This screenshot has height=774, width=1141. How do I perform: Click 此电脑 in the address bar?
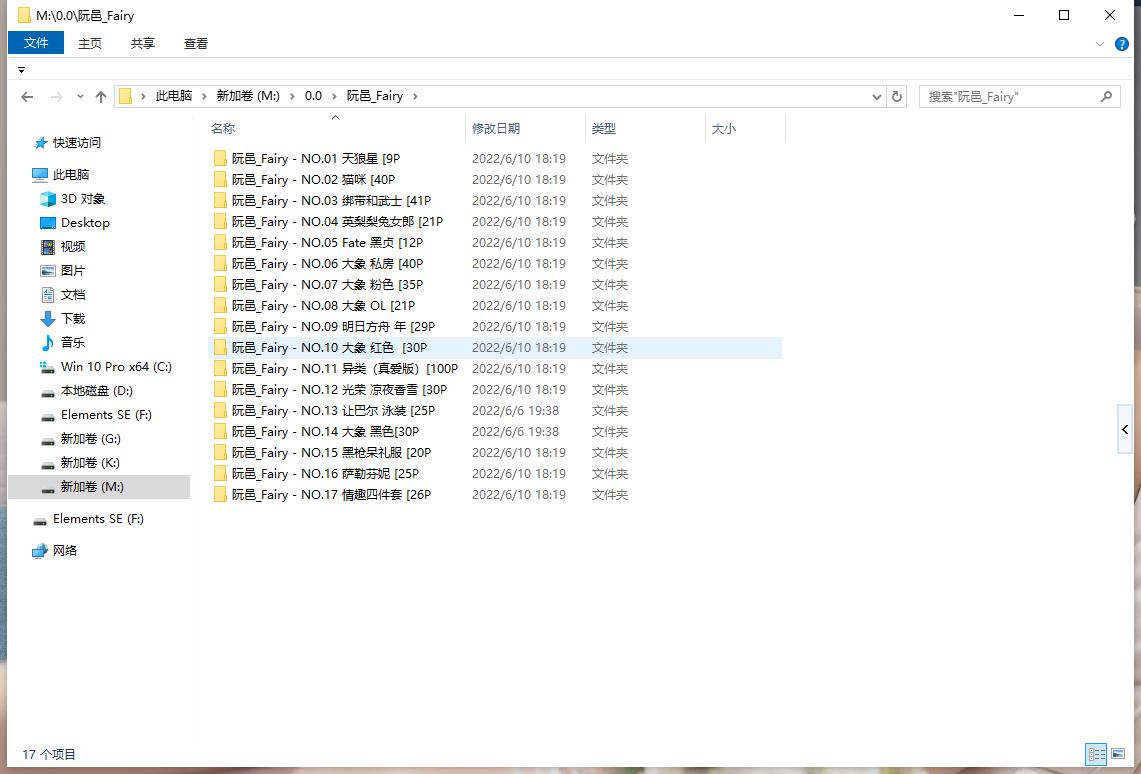(174, 96)
